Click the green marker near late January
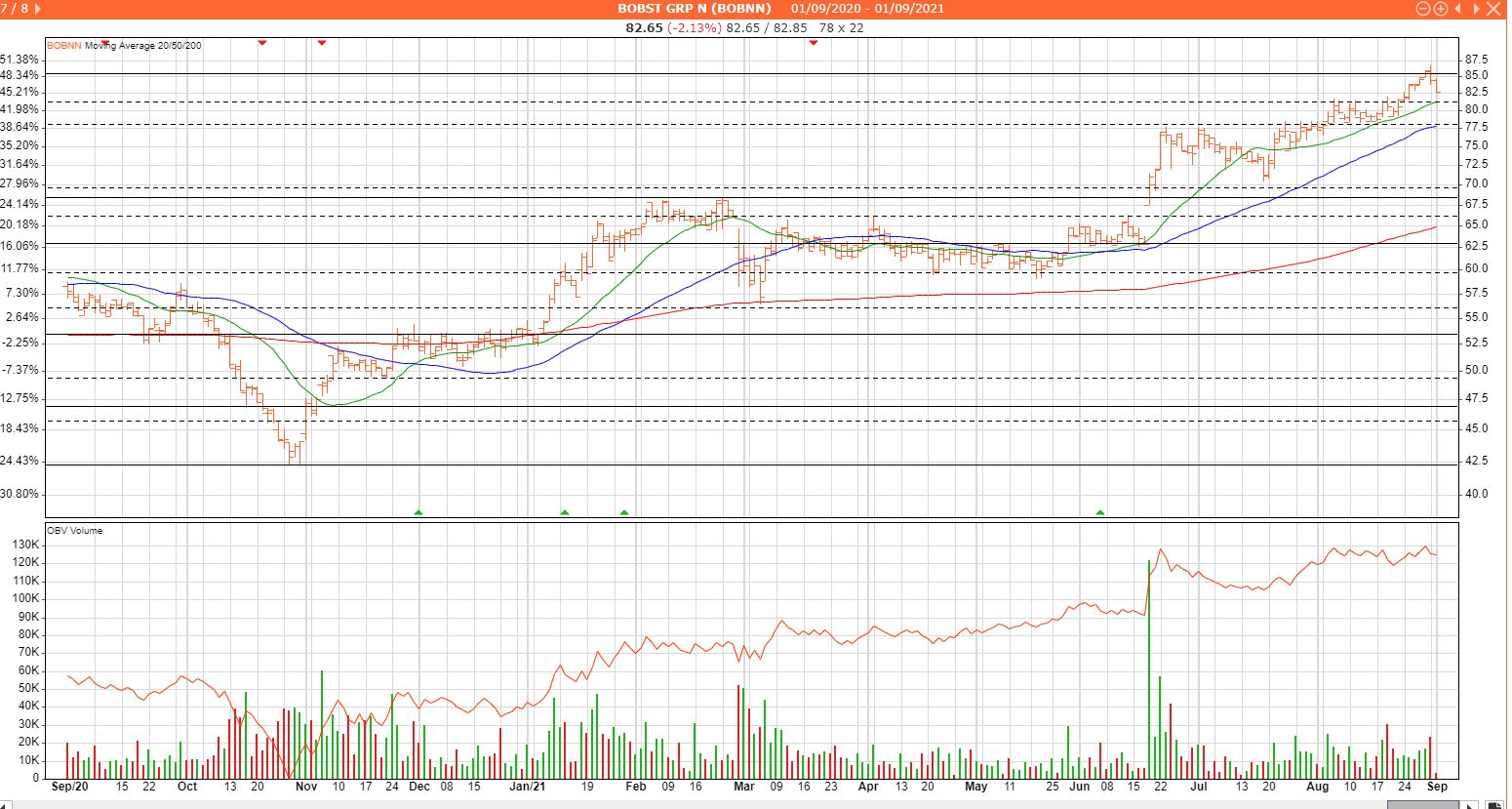This screenshot has width=1512, height=809. click(624, 512)
